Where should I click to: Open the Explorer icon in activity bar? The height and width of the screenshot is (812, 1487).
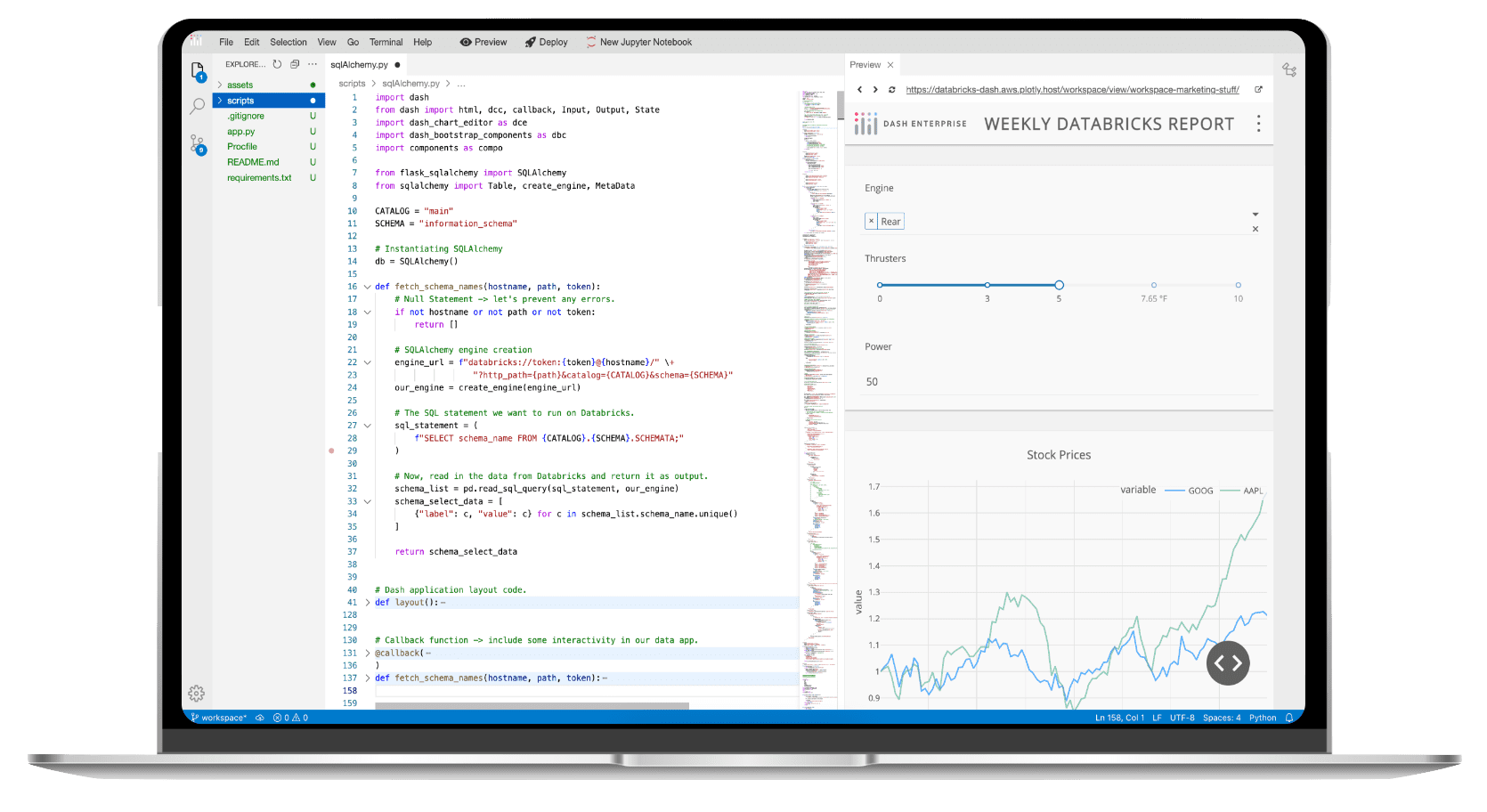point(196,69)
